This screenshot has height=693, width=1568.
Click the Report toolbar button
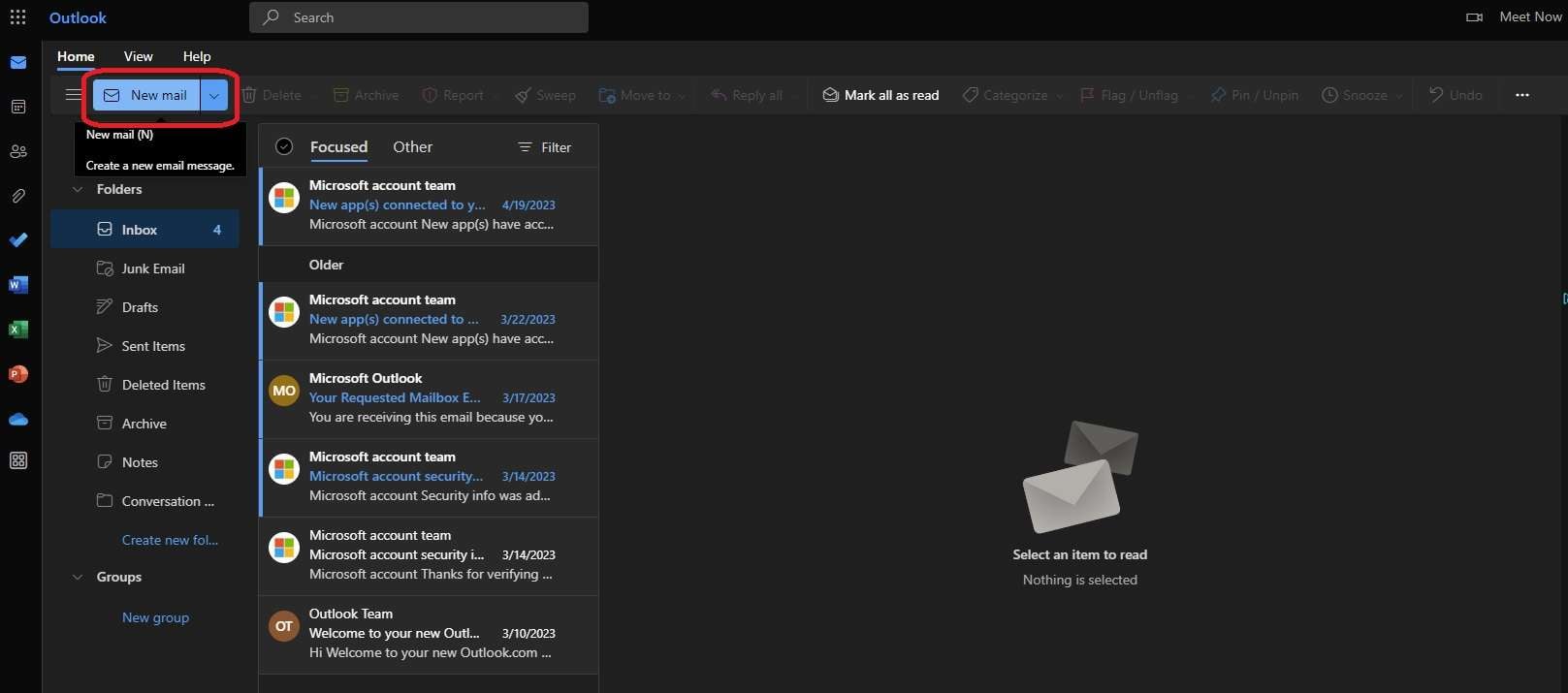click(x=453, y=95)
